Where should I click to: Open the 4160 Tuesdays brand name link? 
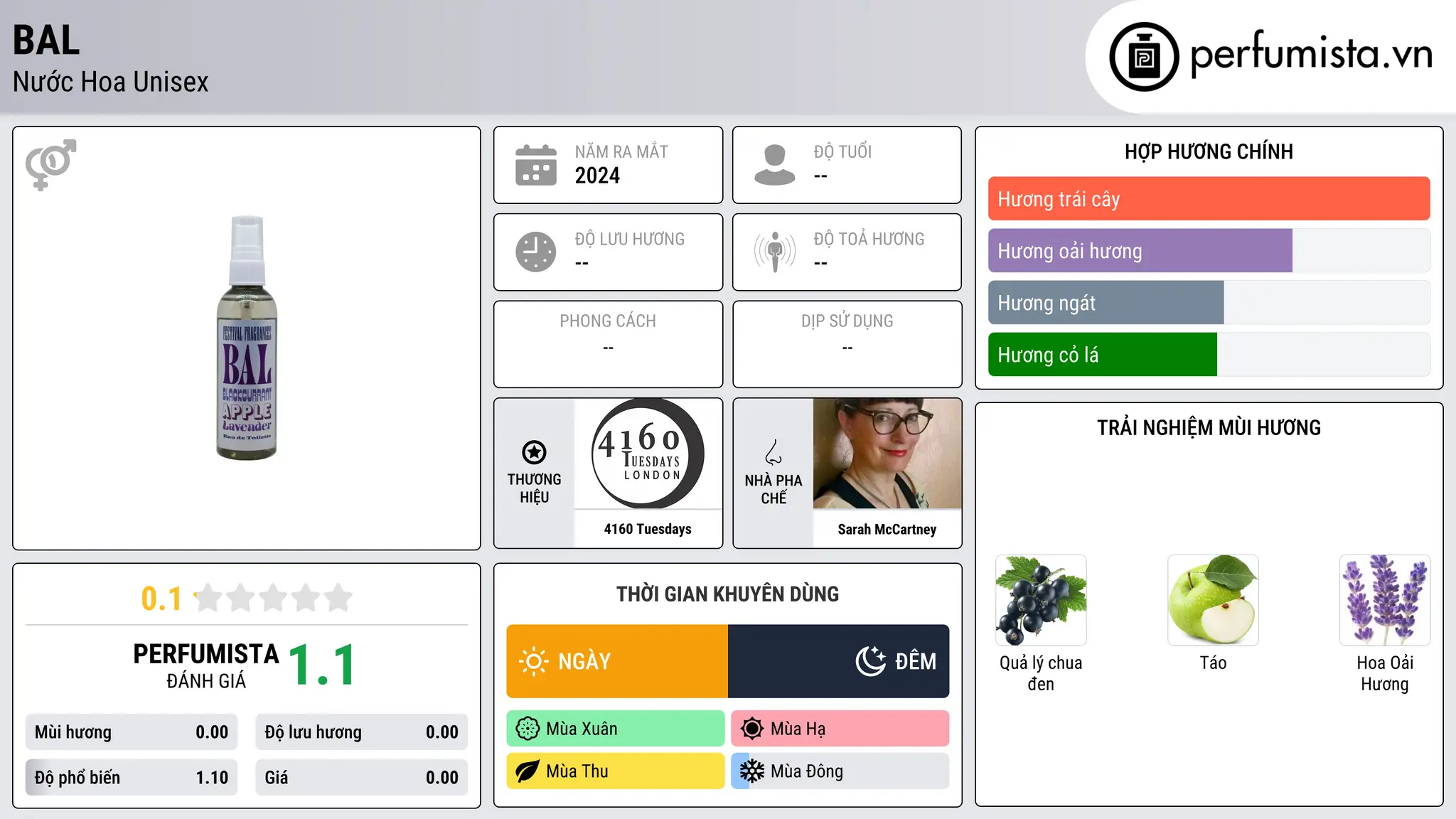[648, 529]
